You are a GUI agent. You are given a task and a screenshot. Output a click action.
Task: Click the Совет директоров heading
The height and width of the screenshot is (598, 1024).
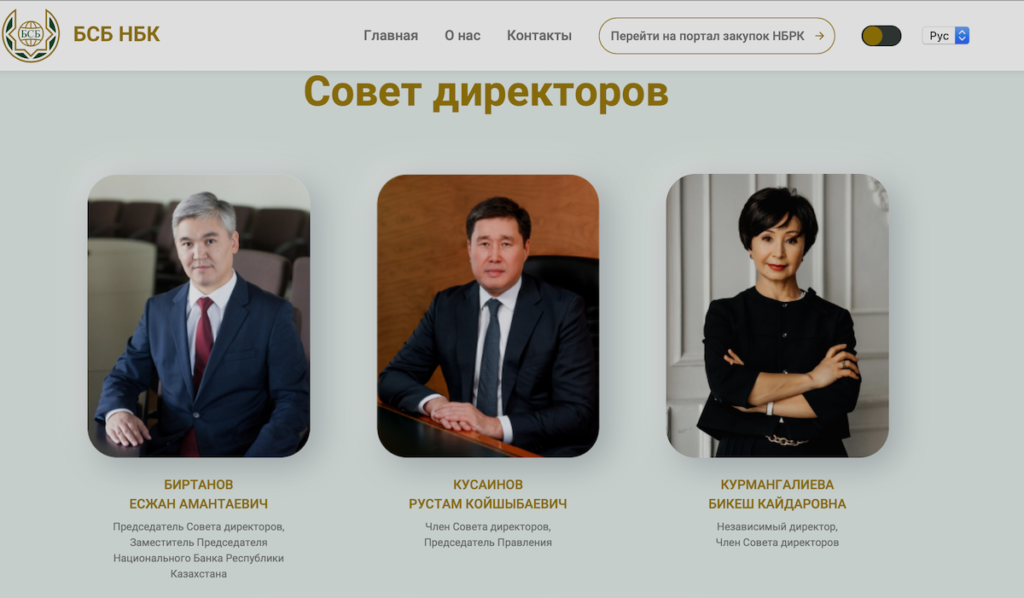(x=486, y=91)
